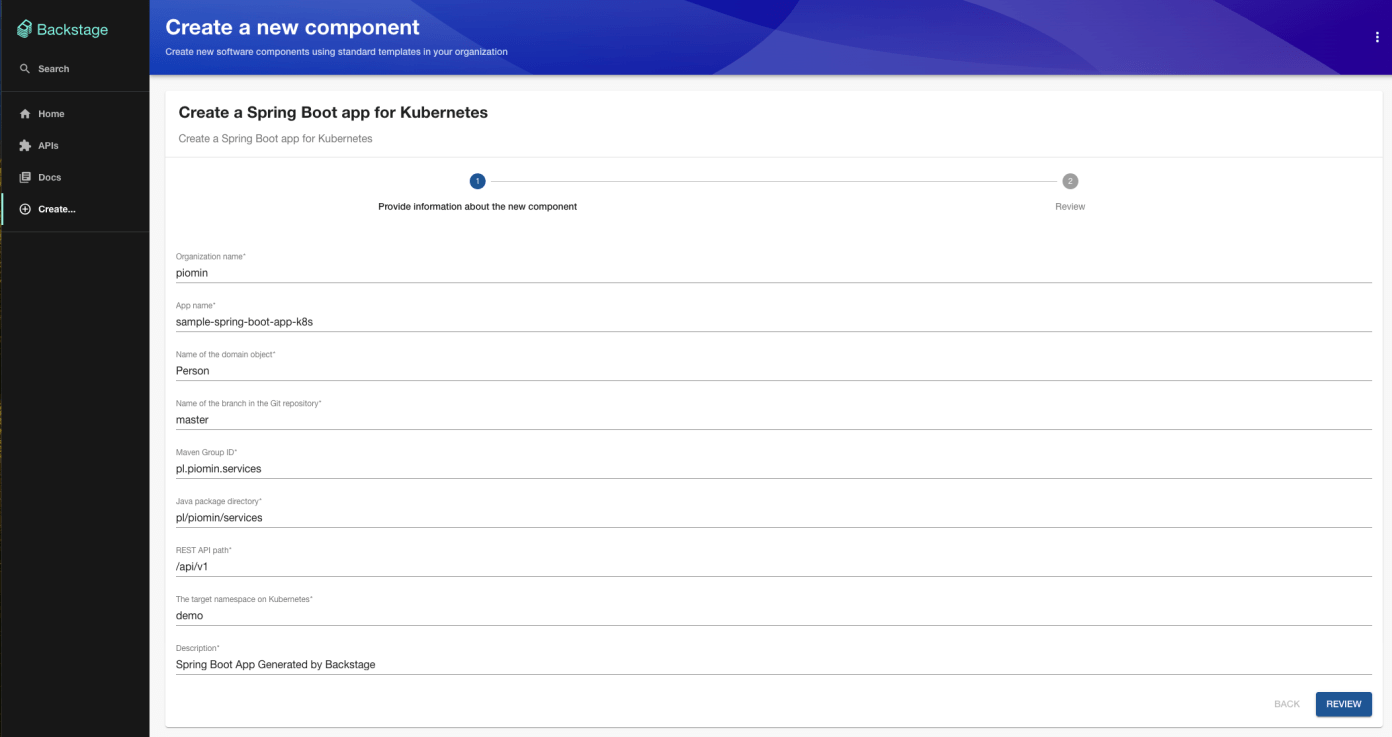Click the 'Maven Group ID*' label

(x=207, y=453)
